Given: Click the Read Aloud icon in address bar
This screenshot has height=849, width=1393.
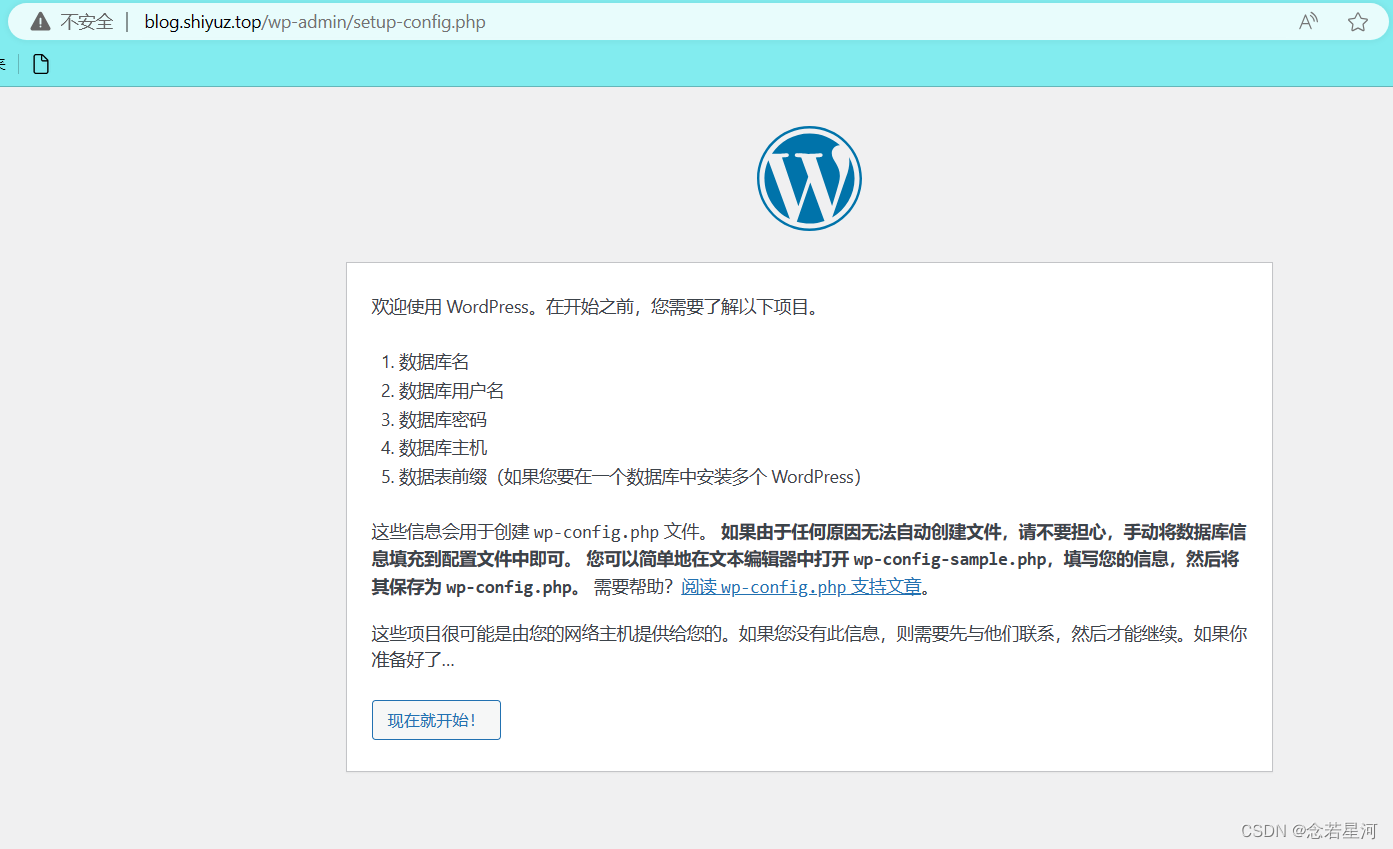Looking at the screenshot, I should 1308,22.
